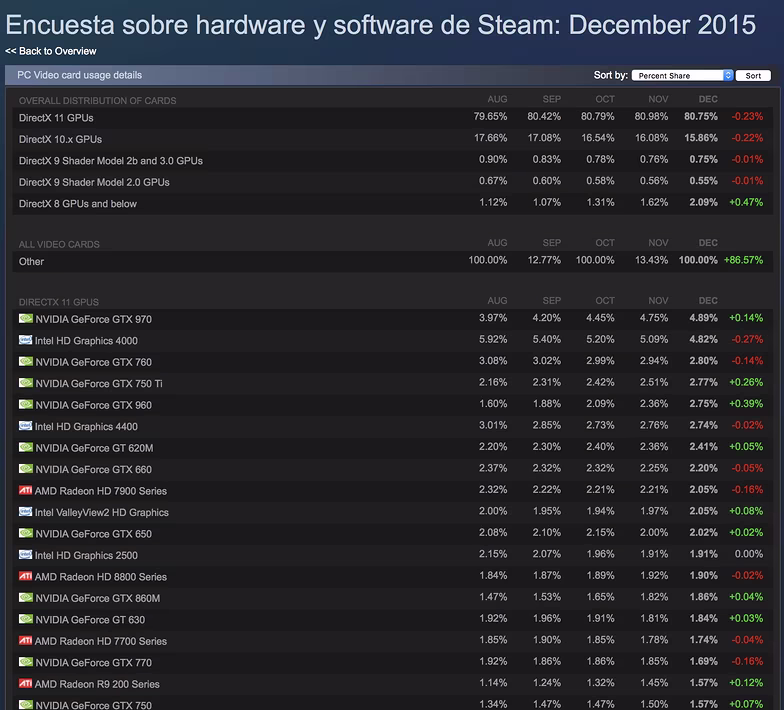Image resolution: width=784 pixels, height=710 pixels.
Task: Click ATI logo beside Radeon HD 8800 Series
Action: [26, 576]
